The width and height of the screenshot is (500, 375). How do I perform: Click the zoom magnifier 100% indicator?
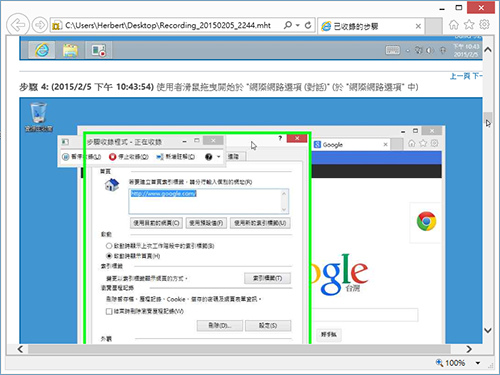(450, 363)
